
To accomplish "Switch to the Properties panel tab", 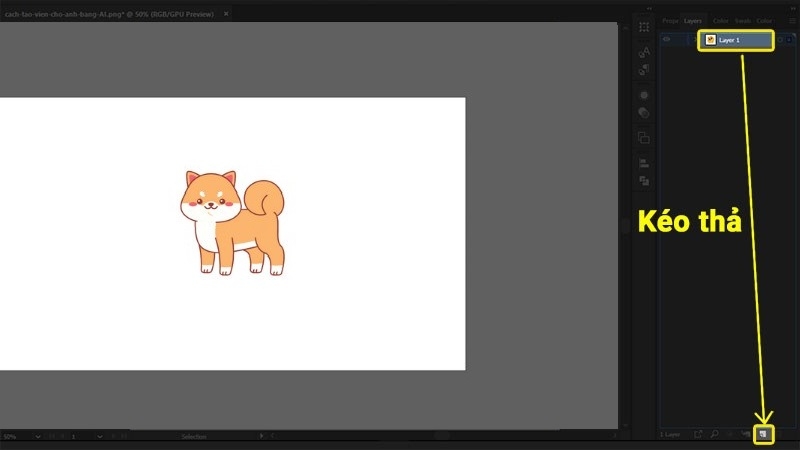I will click(670, 20).
